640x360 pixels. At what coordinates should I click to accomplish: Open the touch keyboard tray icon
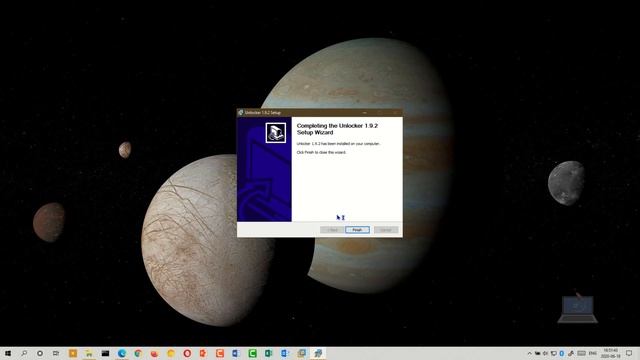click(581, 353)
